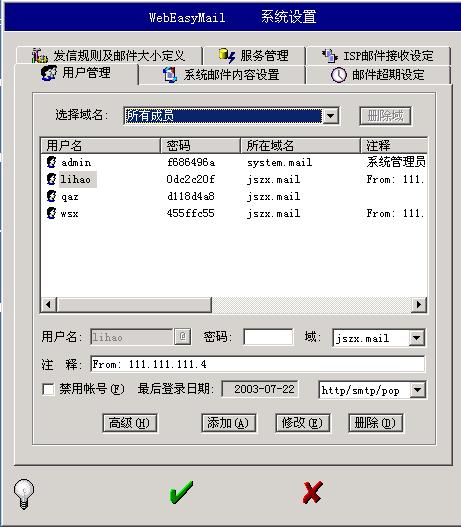Image resolution: width=461 pixels, height=527 pixels.
Task: Toggle the 禁用帐号 (F) checkbox
Action: [x=48, y=390]
